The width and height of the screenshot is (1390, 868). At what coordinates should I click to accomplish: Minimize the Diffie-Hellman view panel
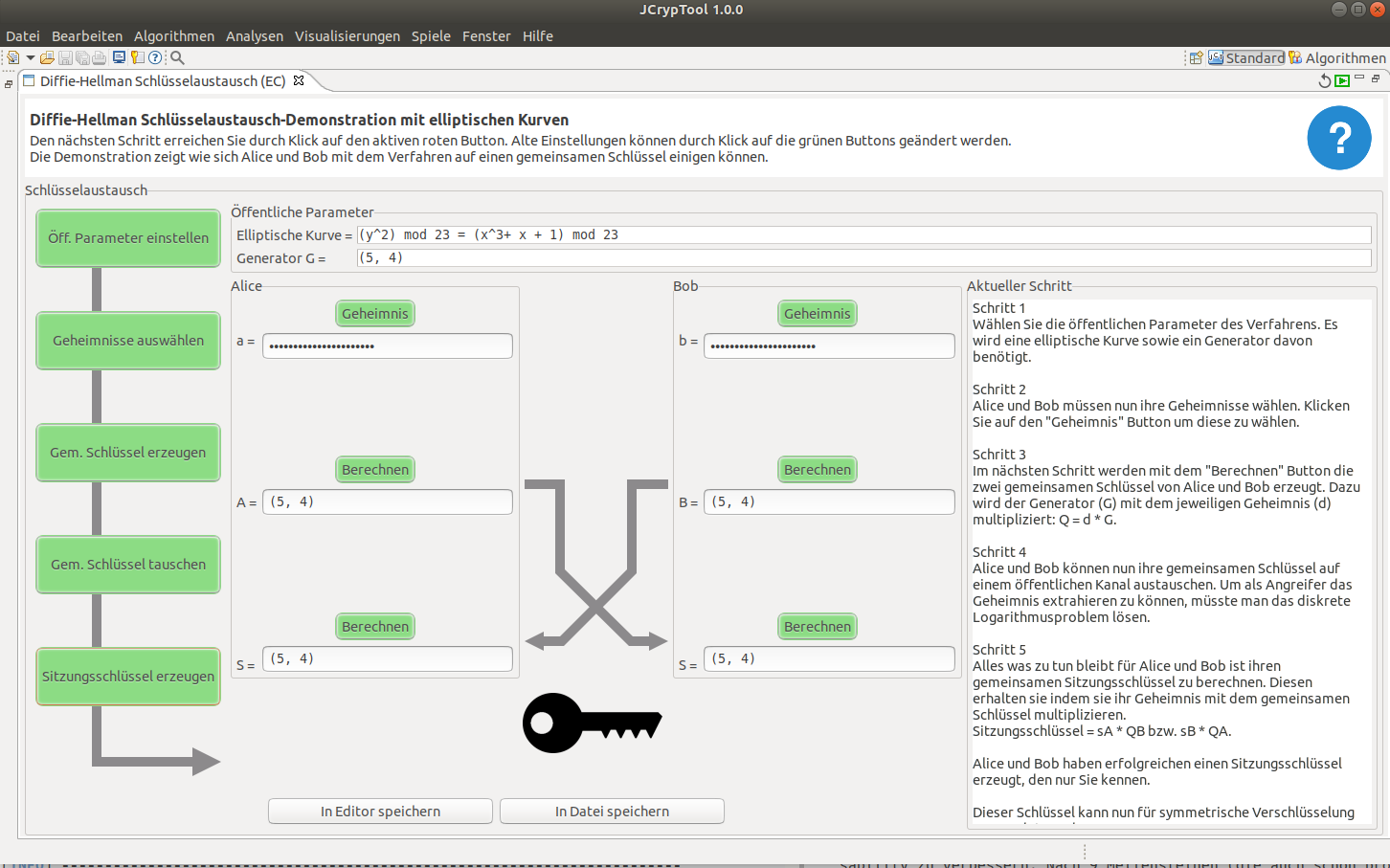(x=1359, y=77)
